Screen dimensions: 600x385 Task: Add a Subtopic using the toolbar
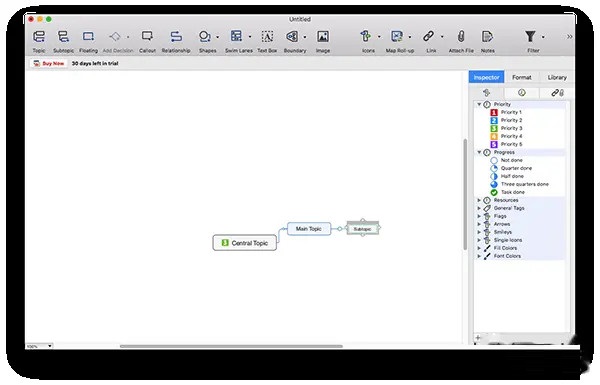[63, 37]
